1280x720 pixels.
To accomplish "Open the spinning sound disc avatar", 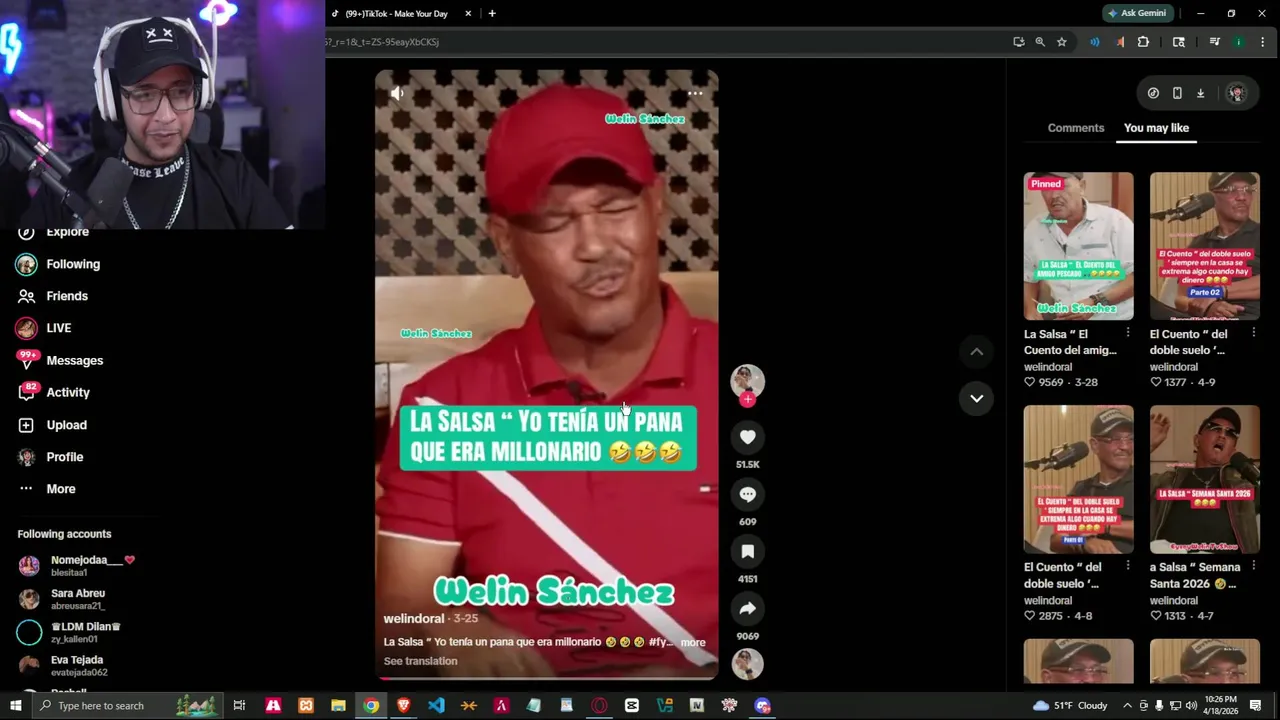I will coord(747,664).
